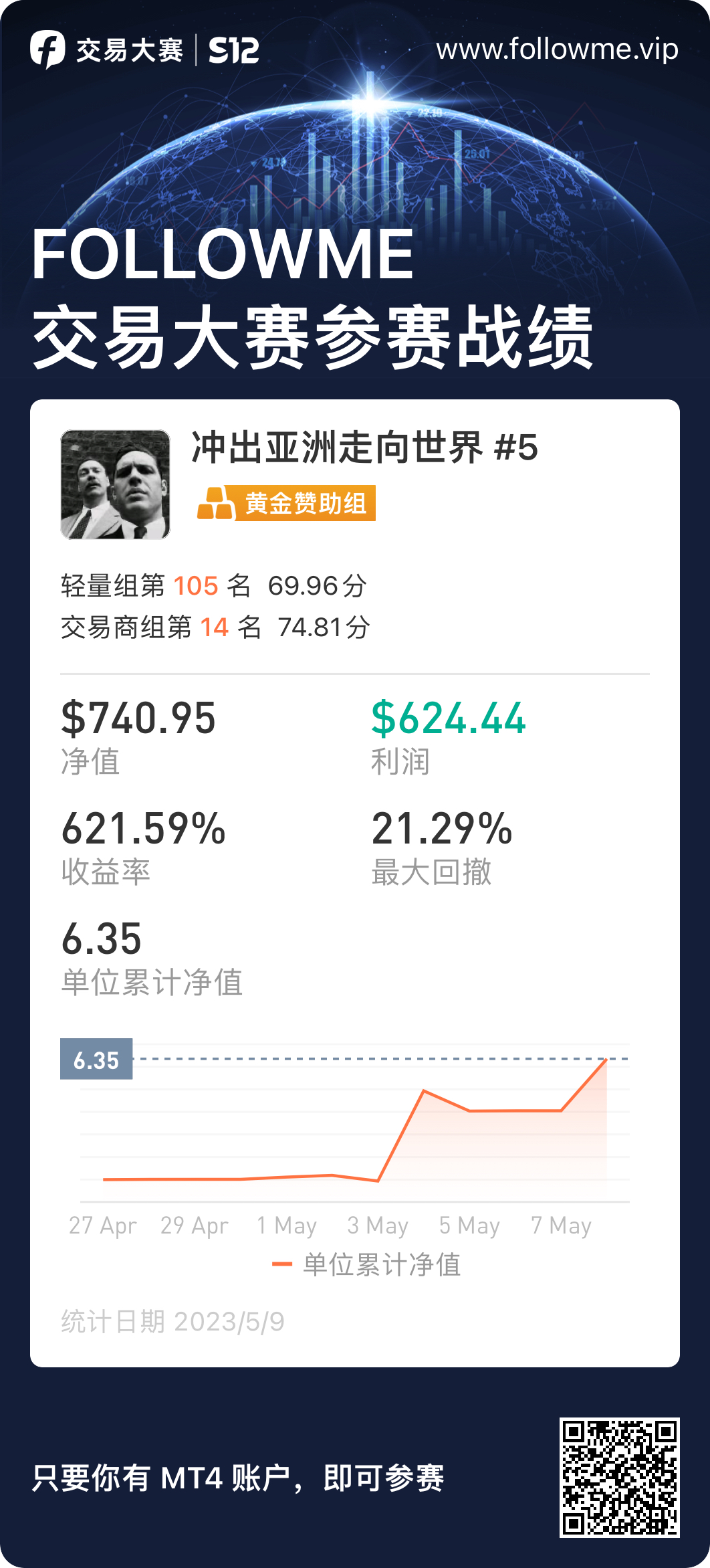Click the chart peak point at 8 May

[x=606, y=1059]
